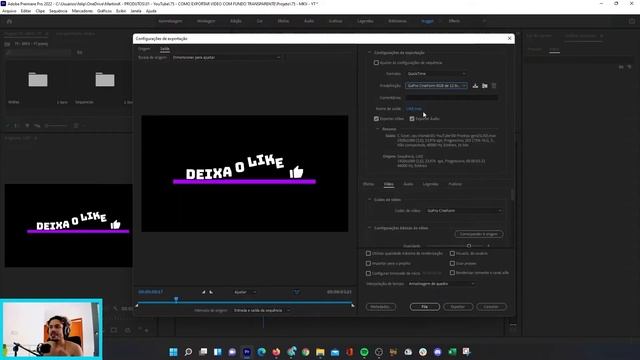Check the 'Visualiz.' checkbox beside maximum render quality

click(452, 253)
